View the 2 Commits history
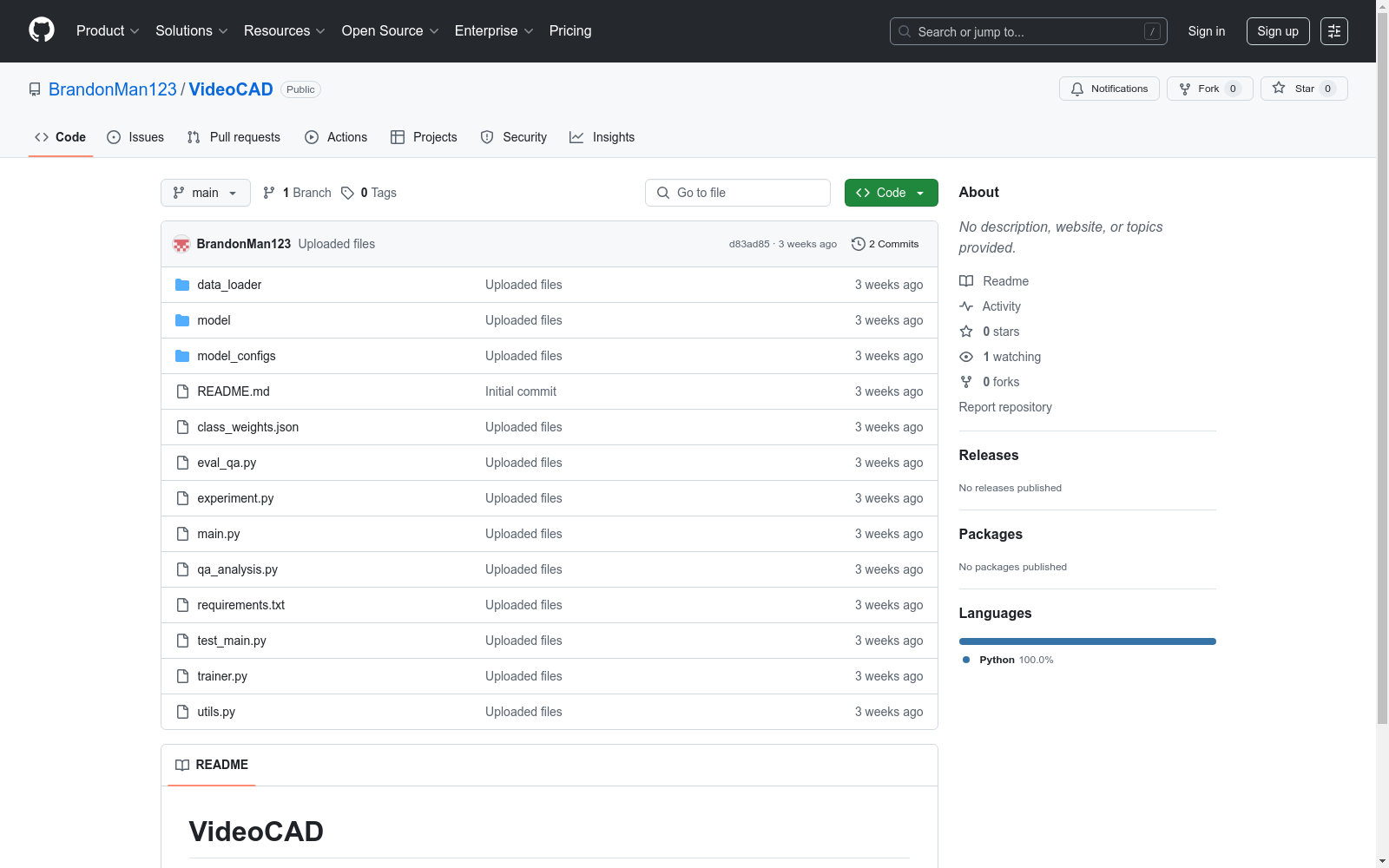 pyautogui.click(x=885, y=244)
